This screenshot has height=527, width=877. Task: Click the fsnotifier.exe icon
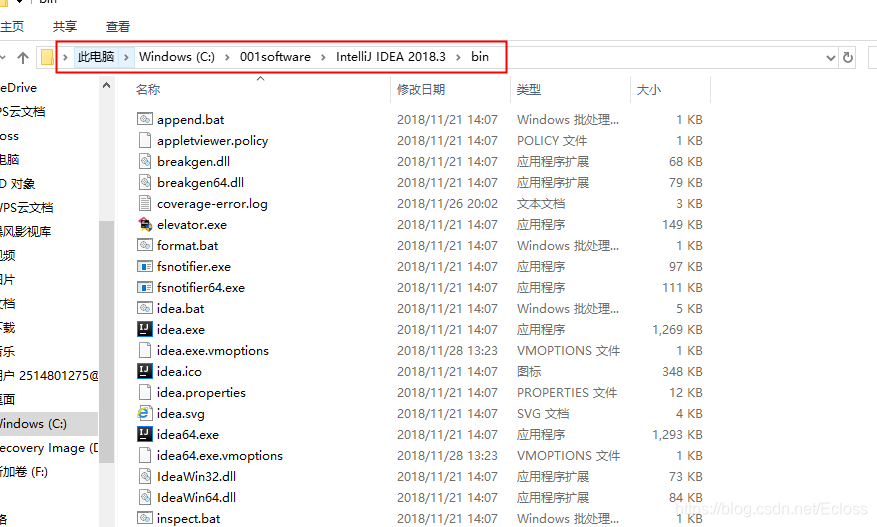coord(145,266)
